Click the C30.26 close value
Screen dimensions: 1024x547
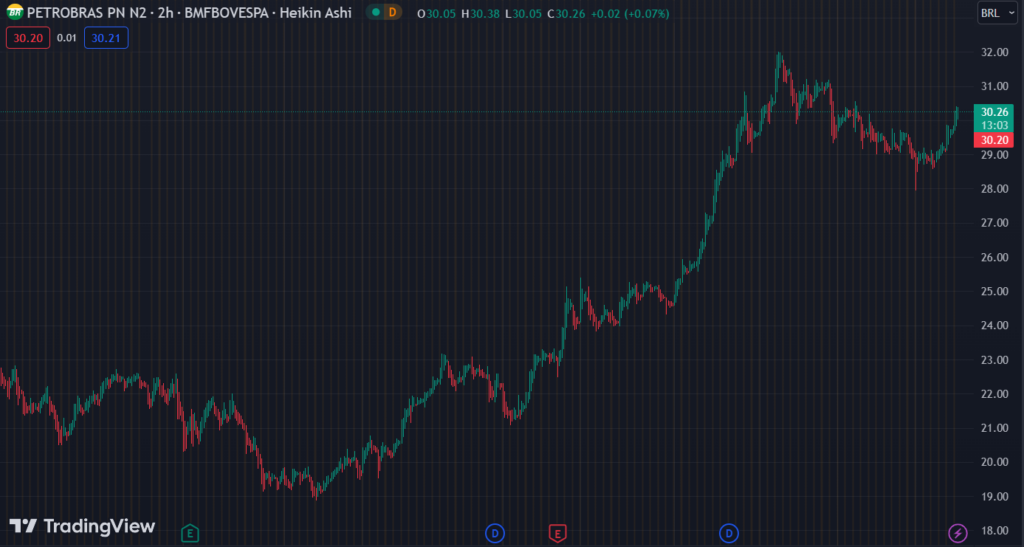pos(566,14)
